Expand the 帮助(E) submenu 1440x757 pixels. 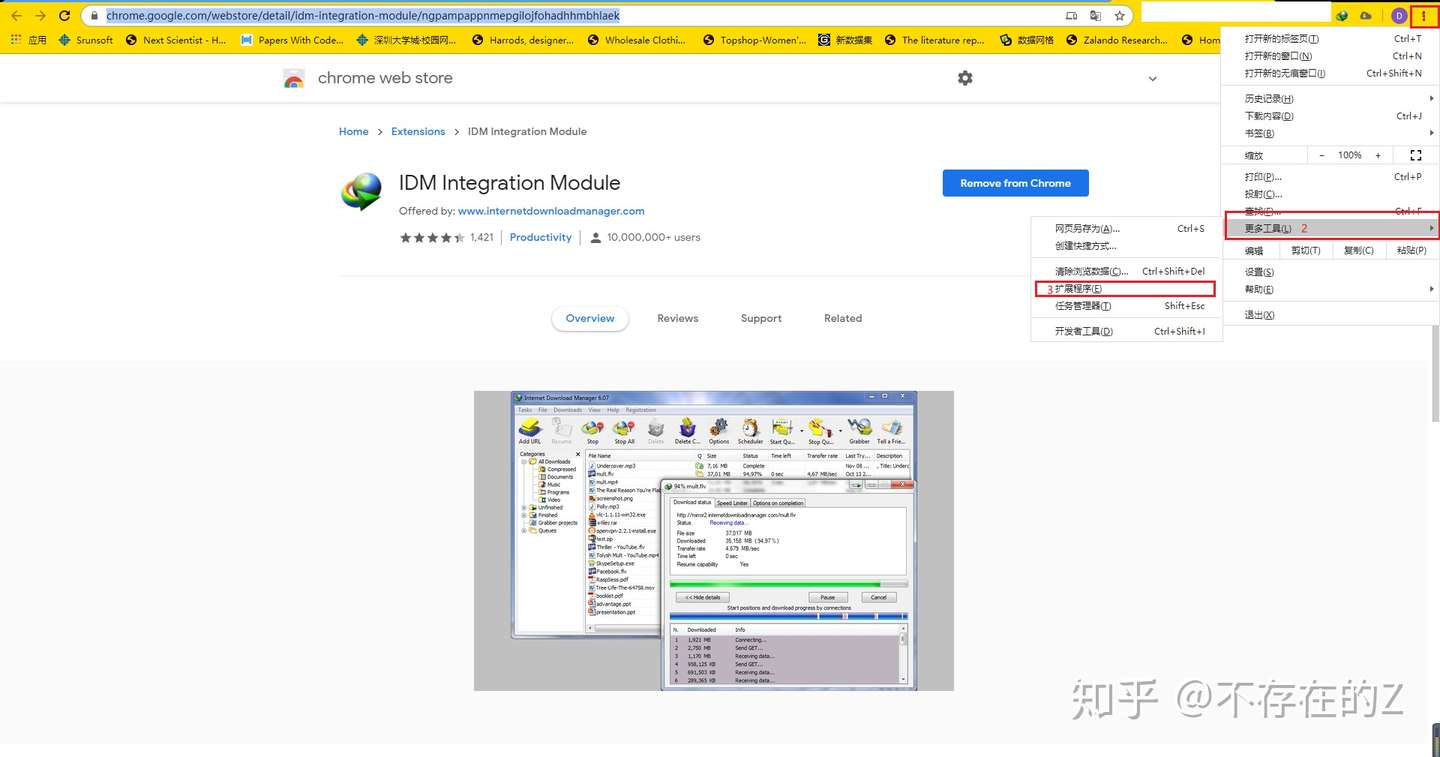[x=1330, y=289]
